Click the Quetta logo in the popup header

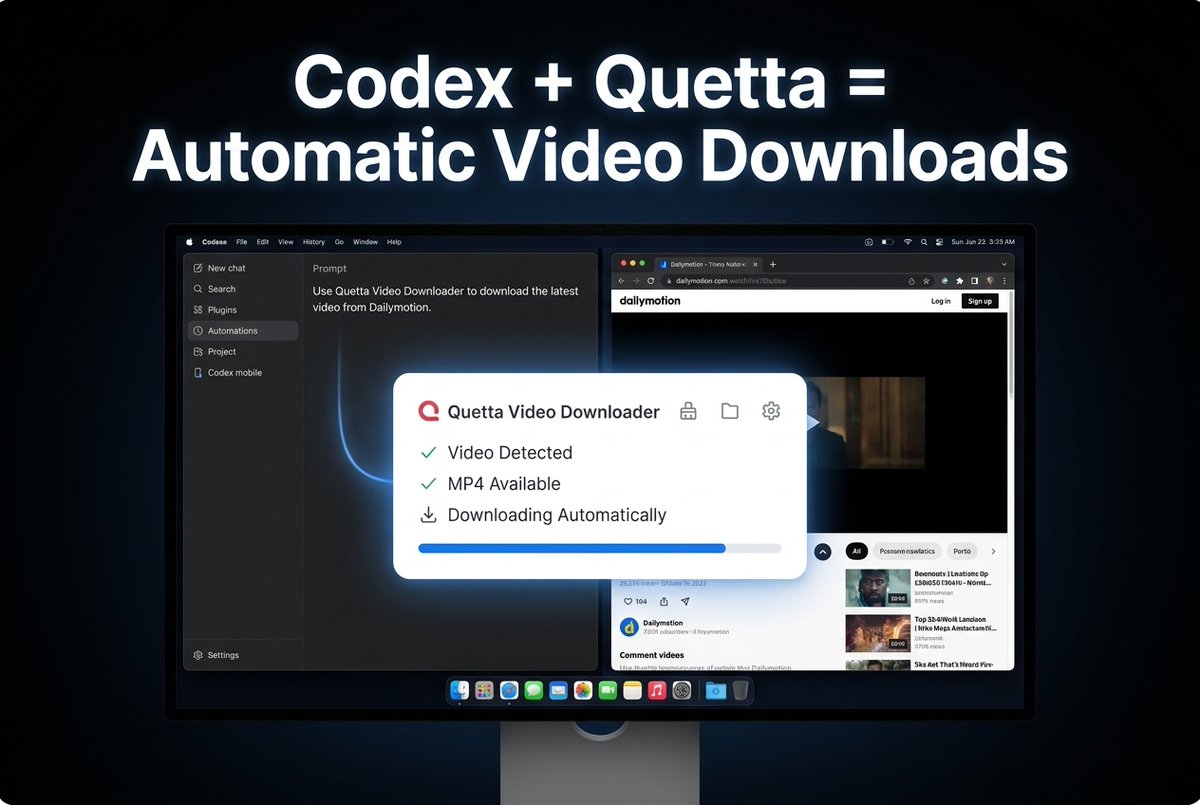pos(429,411)
